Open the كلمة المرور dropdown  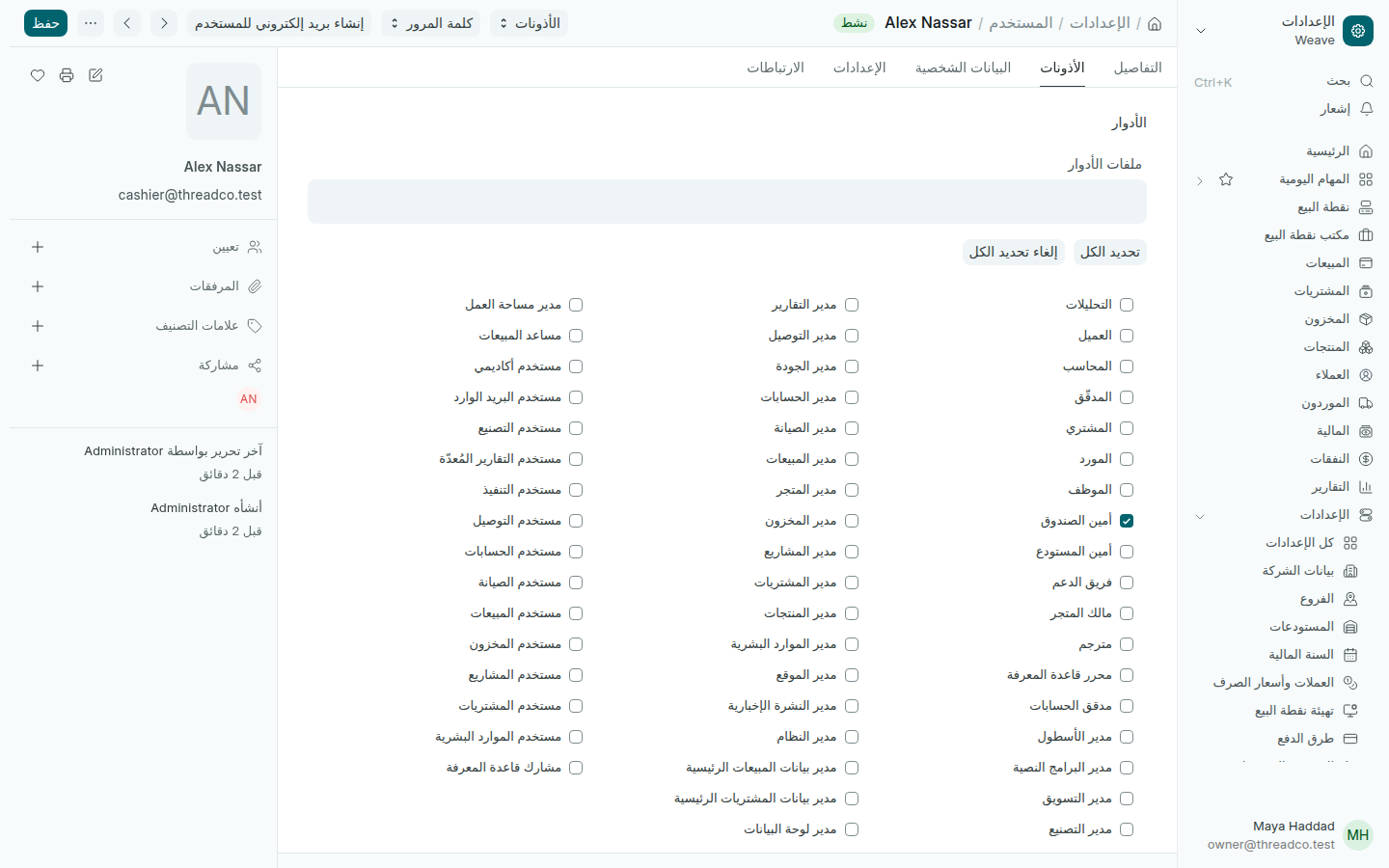431,23
